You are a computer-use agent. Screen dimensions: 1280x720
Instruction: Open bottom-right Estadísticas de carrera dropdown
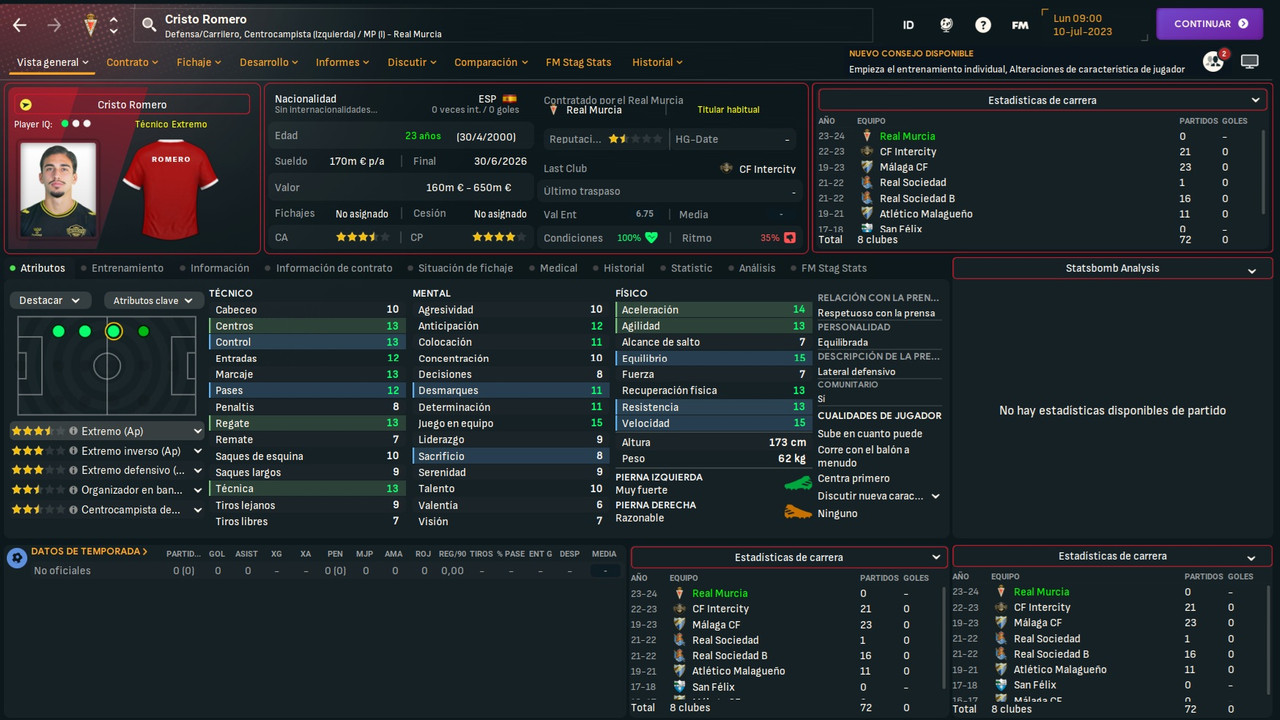coord(1112,556)
